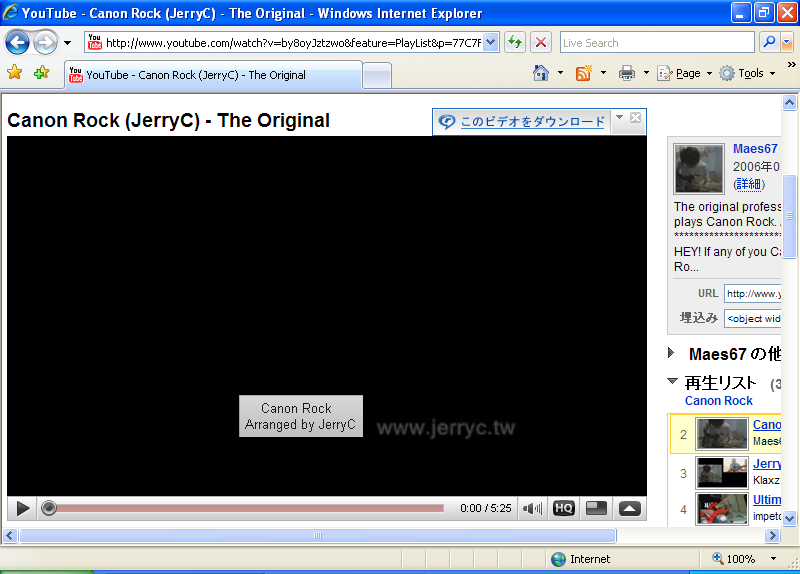Open playlist item 4 thumbnail

[x=721, y=509]
